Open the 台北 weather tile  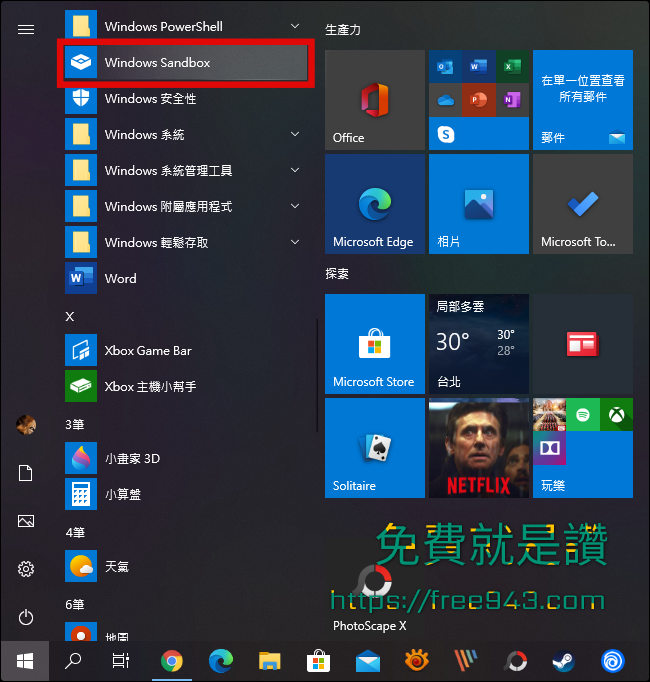[479, 344]
